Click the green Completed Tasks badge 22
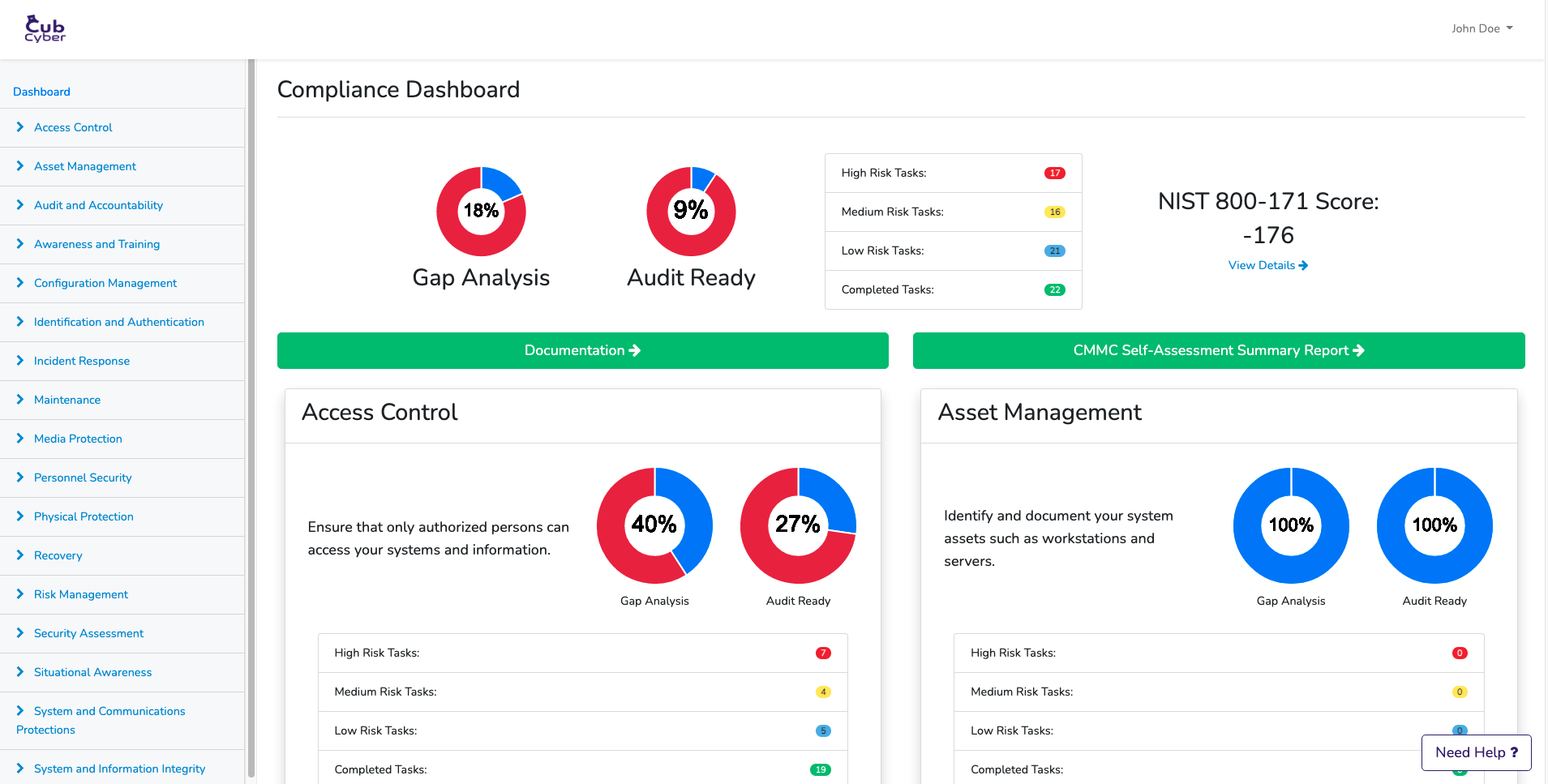Viewport: 1548px width, 784px height. [x=1054, y=289]
